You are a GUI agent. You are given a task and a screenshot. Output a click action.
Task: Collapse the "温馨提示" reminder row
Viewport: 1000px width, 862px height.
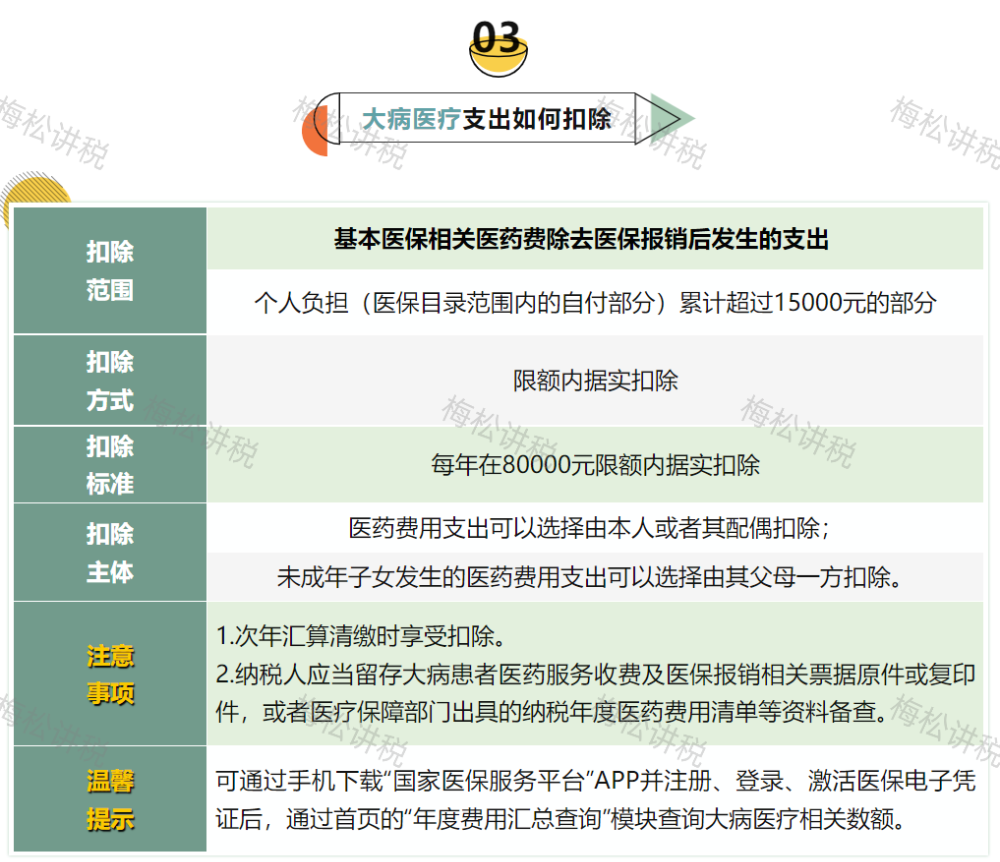coord(110,800)
